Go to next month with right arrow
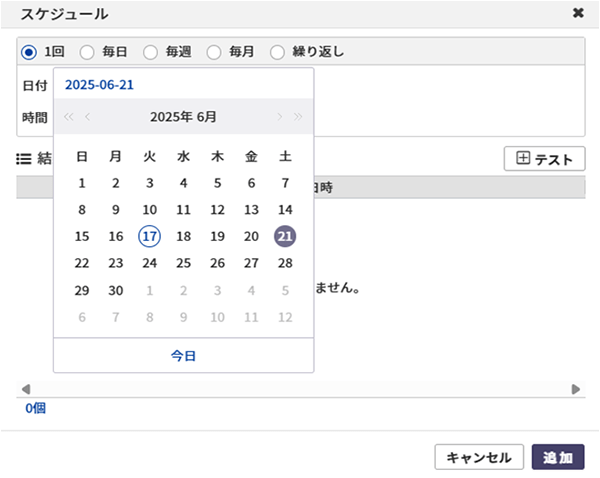 point(280,117)
